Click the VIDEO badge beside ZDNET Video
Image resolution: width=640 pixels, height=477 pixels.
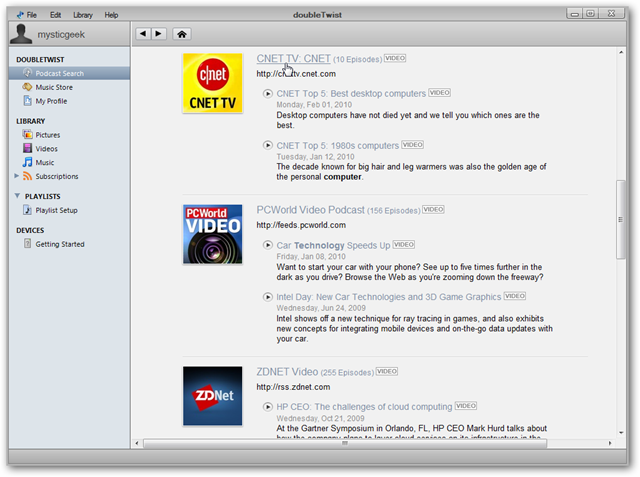pyautogui.click(x=387, y=371)
